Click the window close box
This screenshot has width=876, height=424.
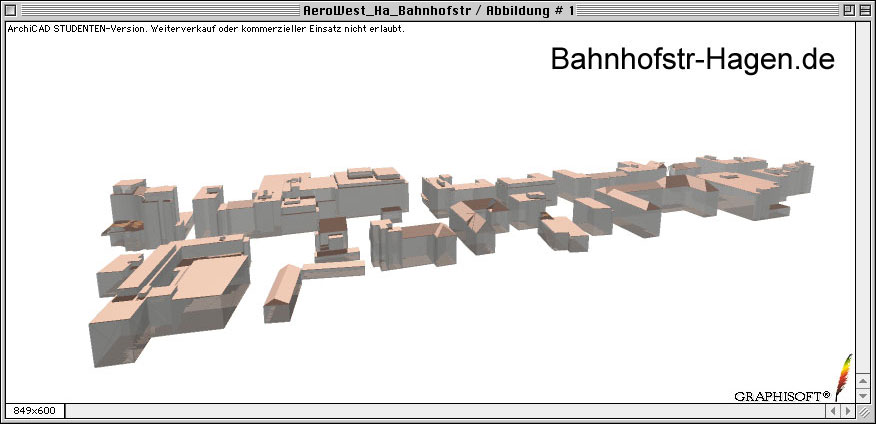(x=13, y=10)
